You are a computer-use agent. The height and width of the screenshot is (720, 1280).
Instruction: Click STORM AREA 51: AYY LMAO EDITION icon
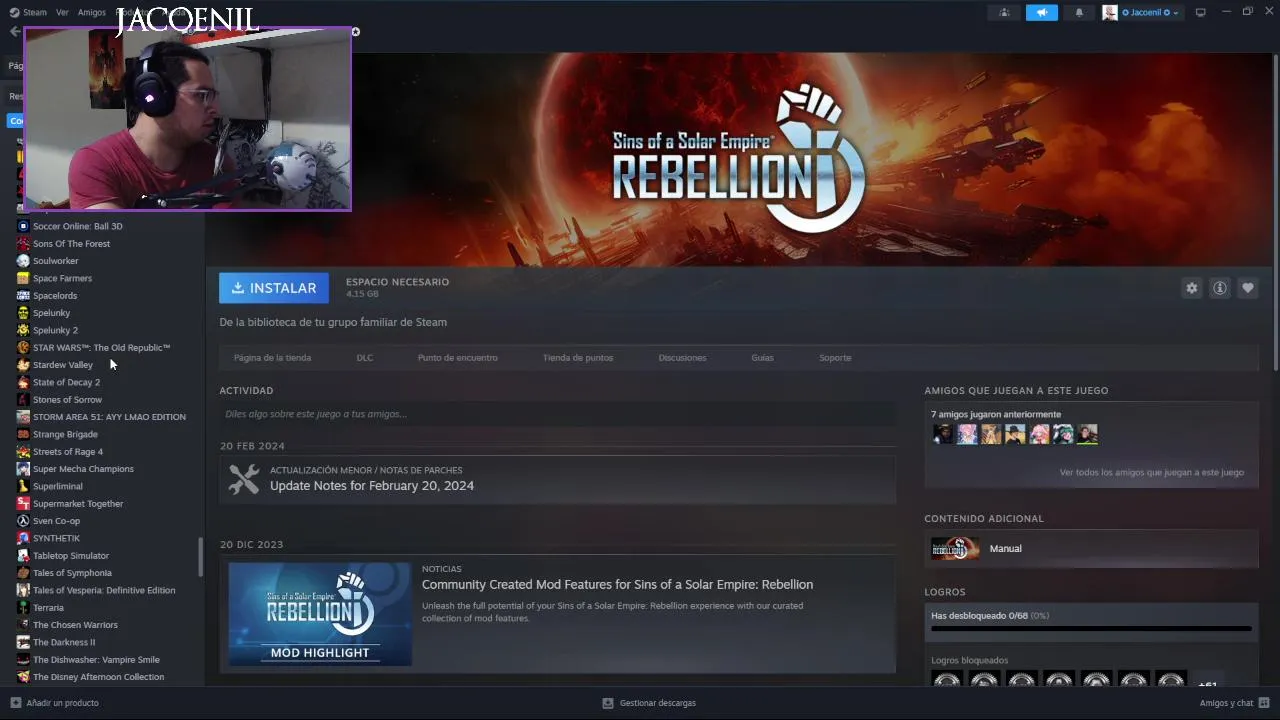[x=23, y=417]
